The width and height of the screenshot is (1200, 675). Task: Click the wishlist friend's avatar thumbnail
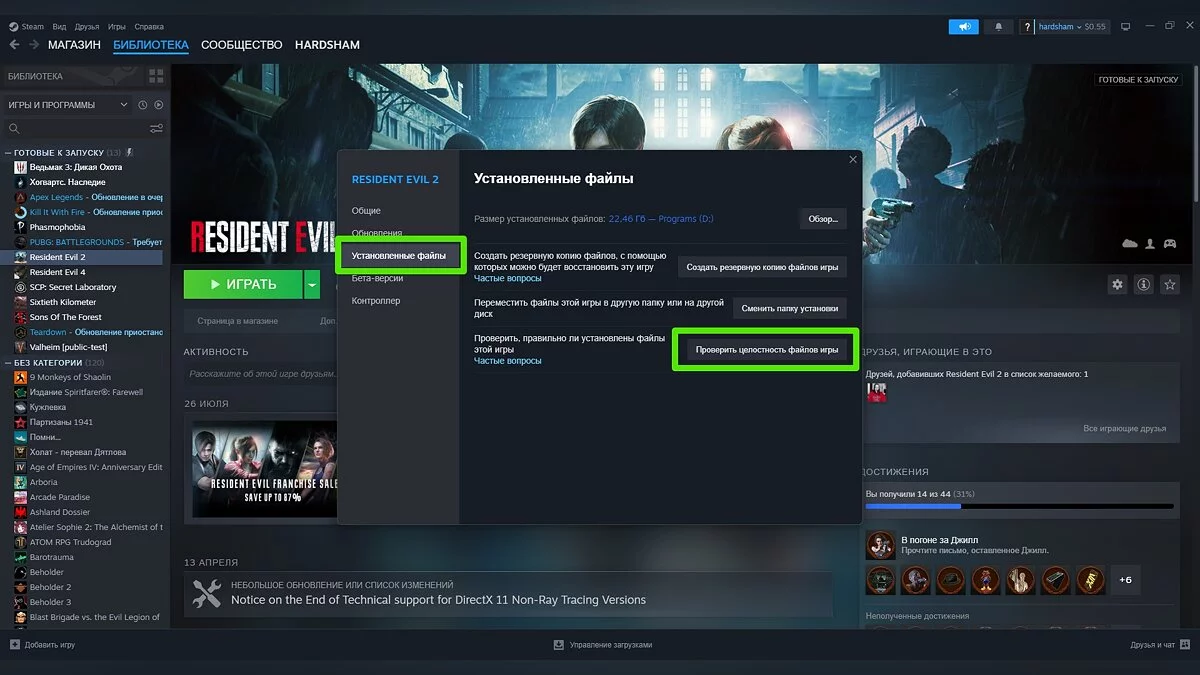876,393
